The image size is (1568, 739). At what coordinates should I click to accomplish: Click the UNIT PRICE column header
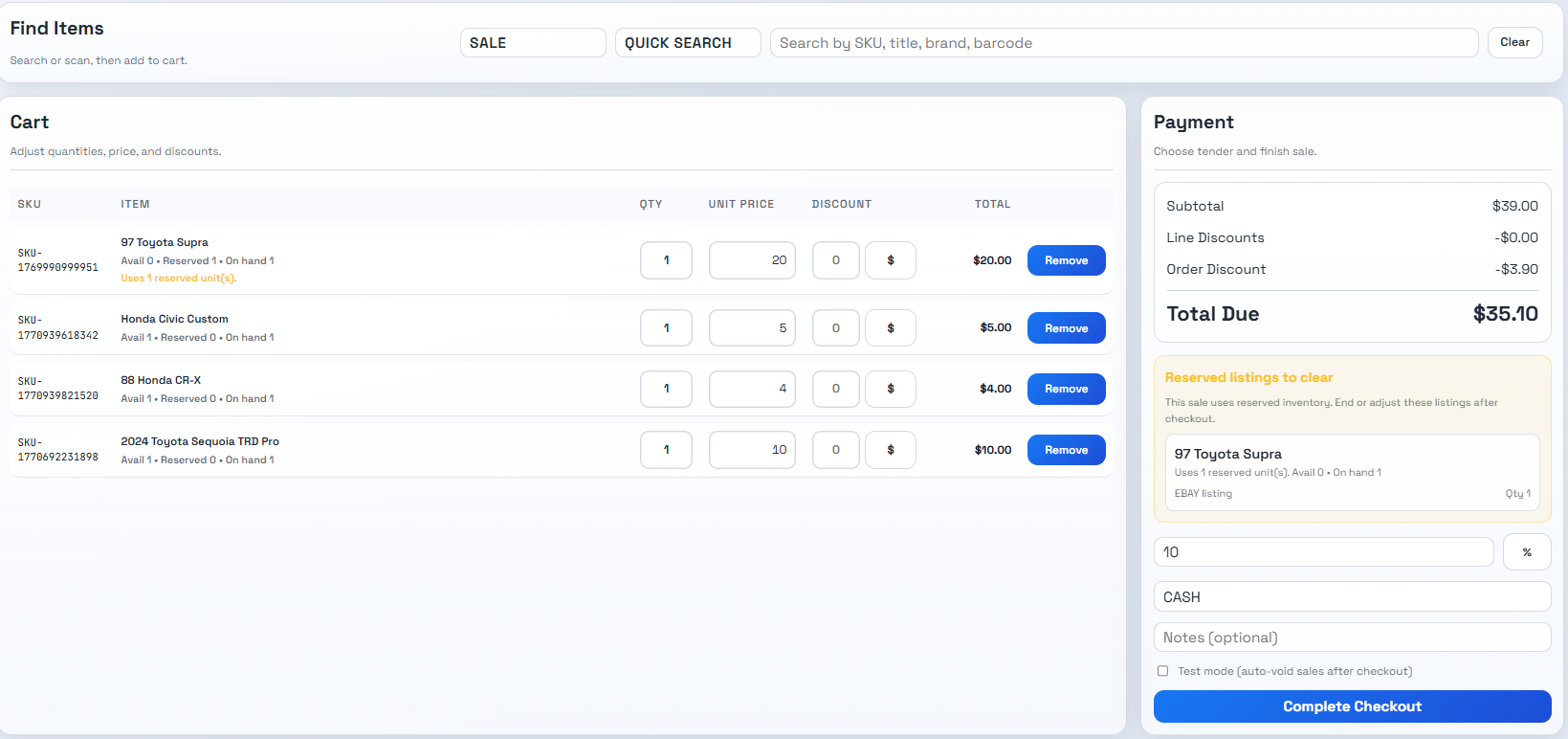click(x=741, y=204)
